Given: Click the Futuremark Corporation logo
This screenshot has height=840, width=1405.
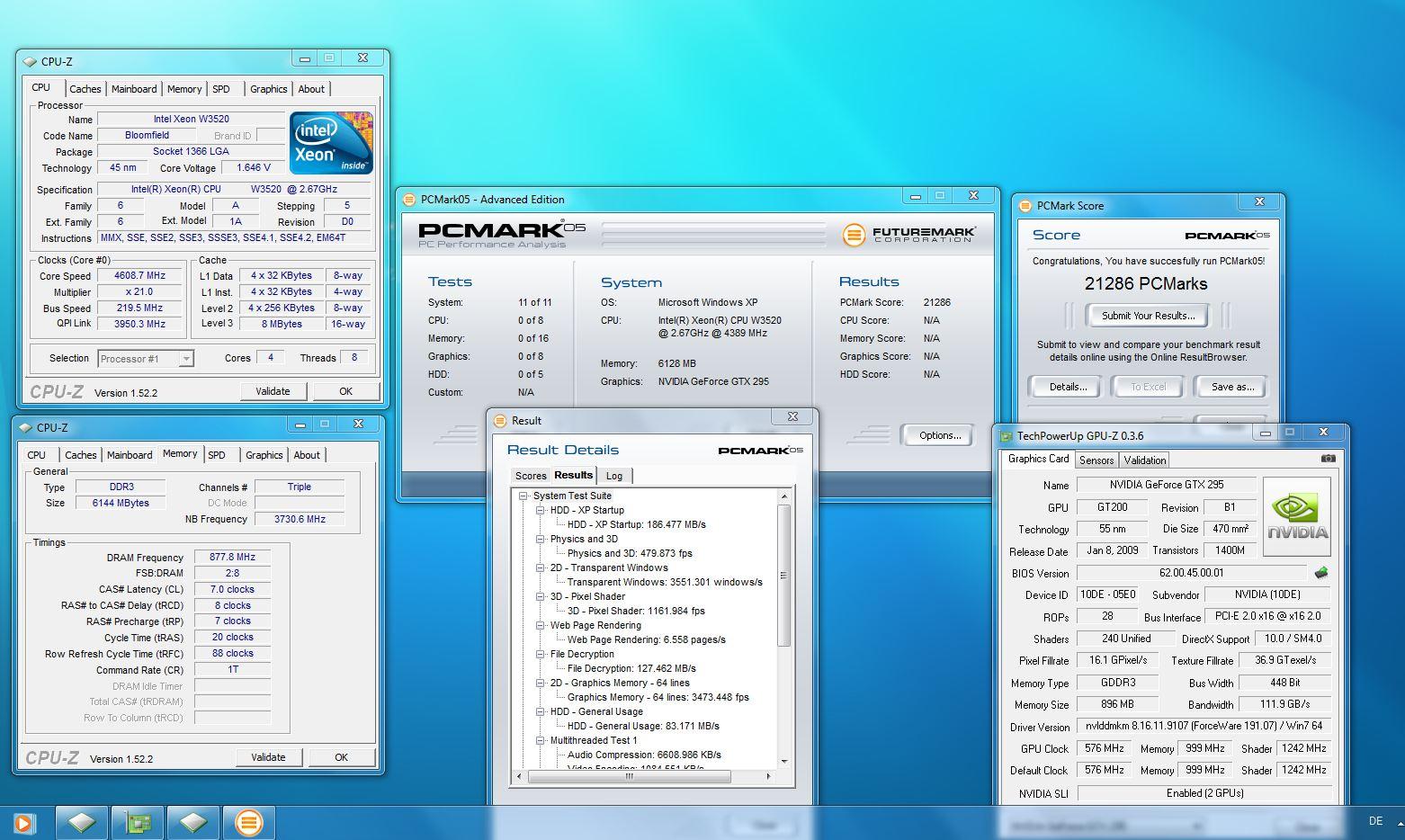Looking at the screenshot, I should click(x=908, y=235).
